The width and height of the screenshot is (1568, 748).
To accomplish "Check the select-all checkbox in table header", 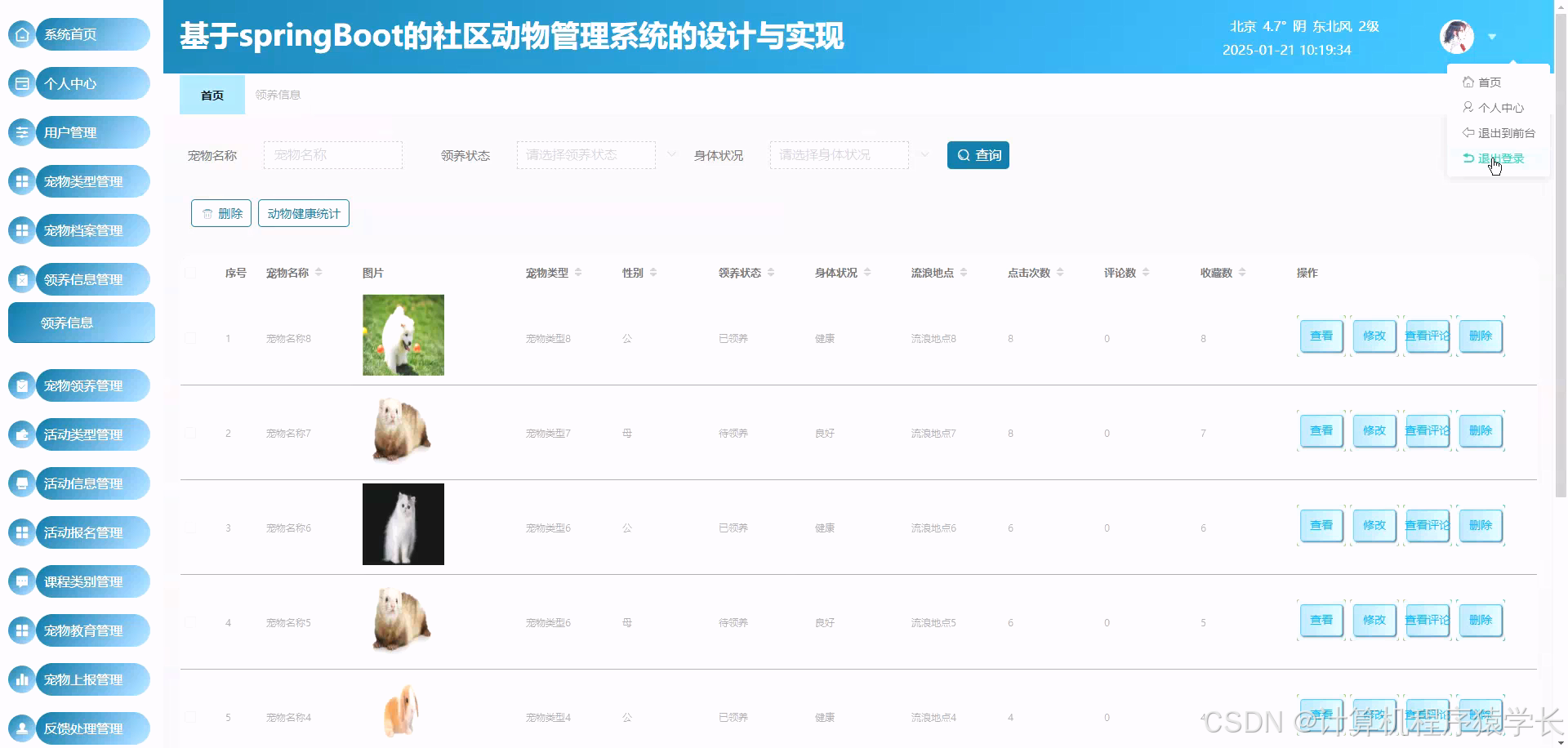I will tap(191, 273).
